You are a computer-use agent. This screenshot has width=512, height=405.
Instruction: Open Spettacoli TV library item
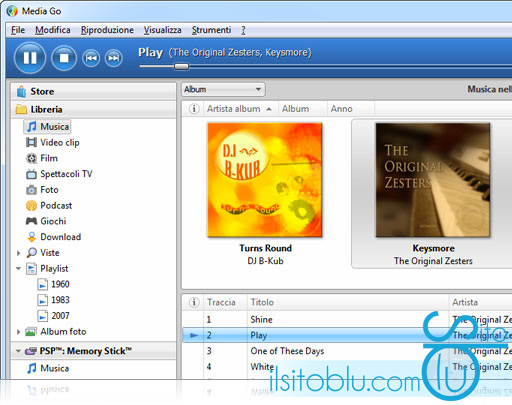[x=59, y=174]
